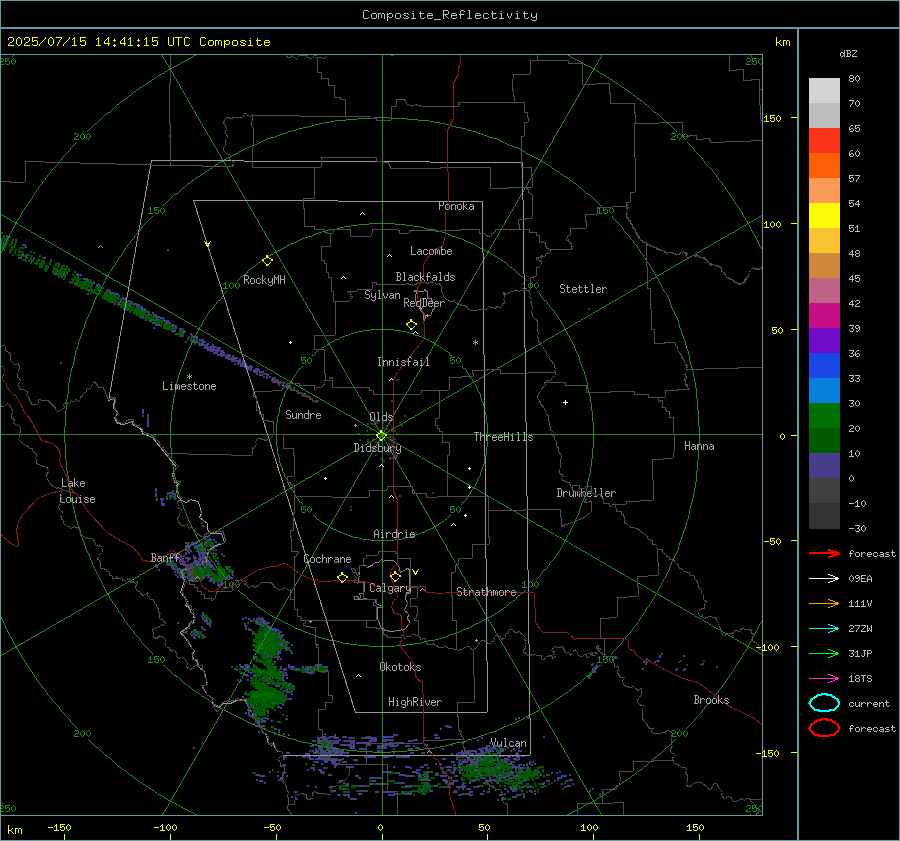Select the Lacombe label
Screen dimensions: 900x841
(431, 251)
